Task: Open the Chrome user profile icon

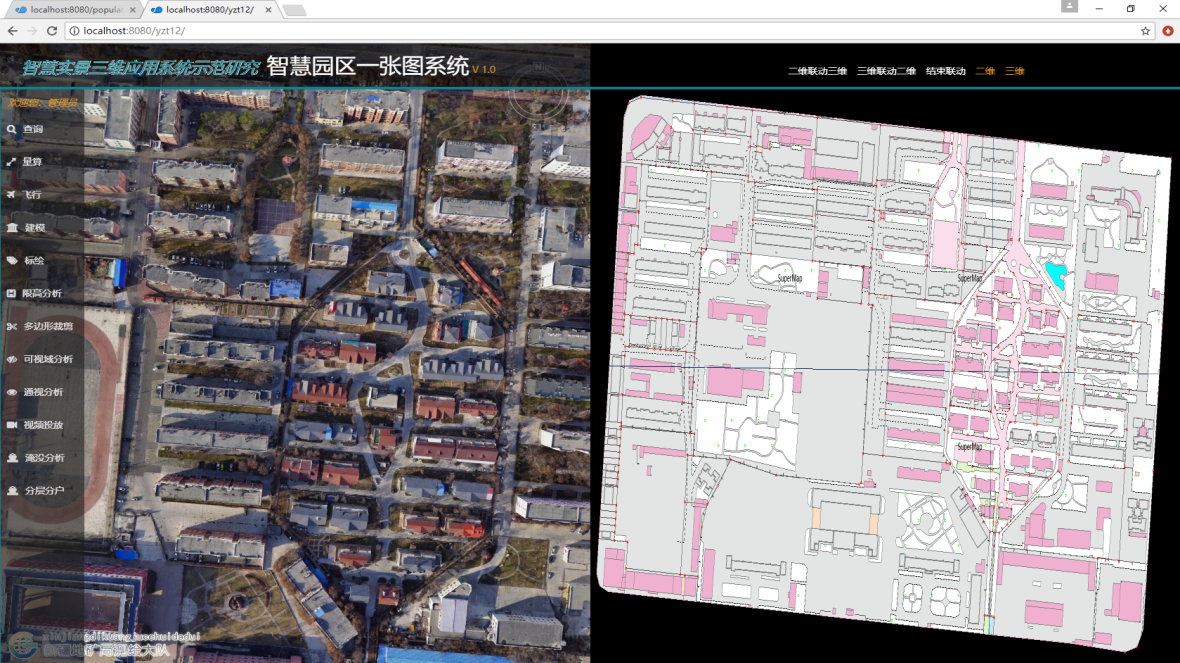Action: pos(1069,6)
